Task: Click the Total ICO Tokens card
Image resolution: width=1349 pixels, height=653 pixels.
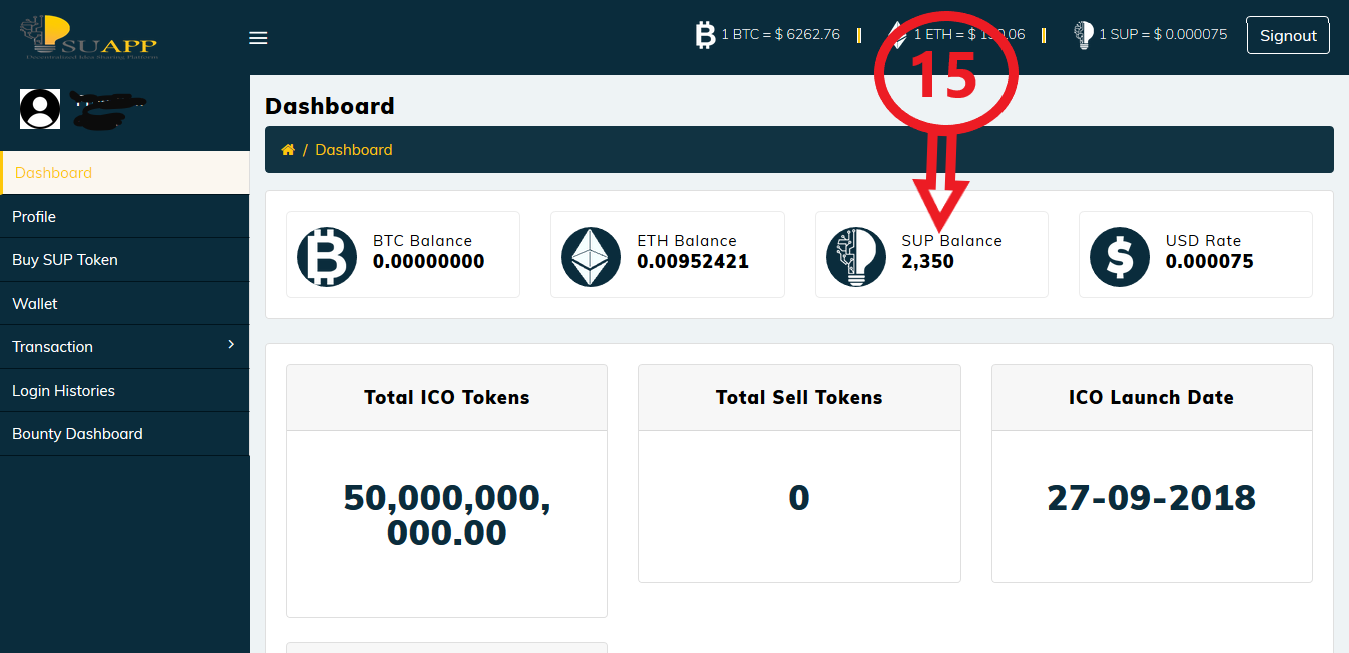Action: pyautogui.click(x=446, y=490)
